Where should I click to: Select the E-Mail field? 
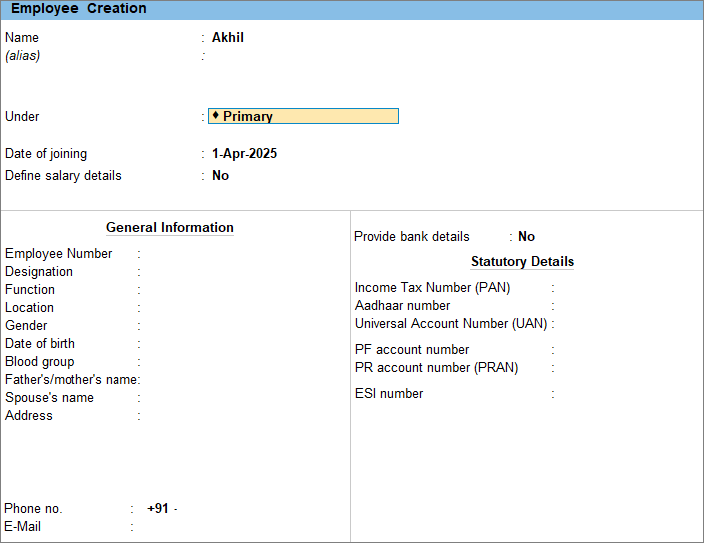pyautogui.click(x=200, y=527)
